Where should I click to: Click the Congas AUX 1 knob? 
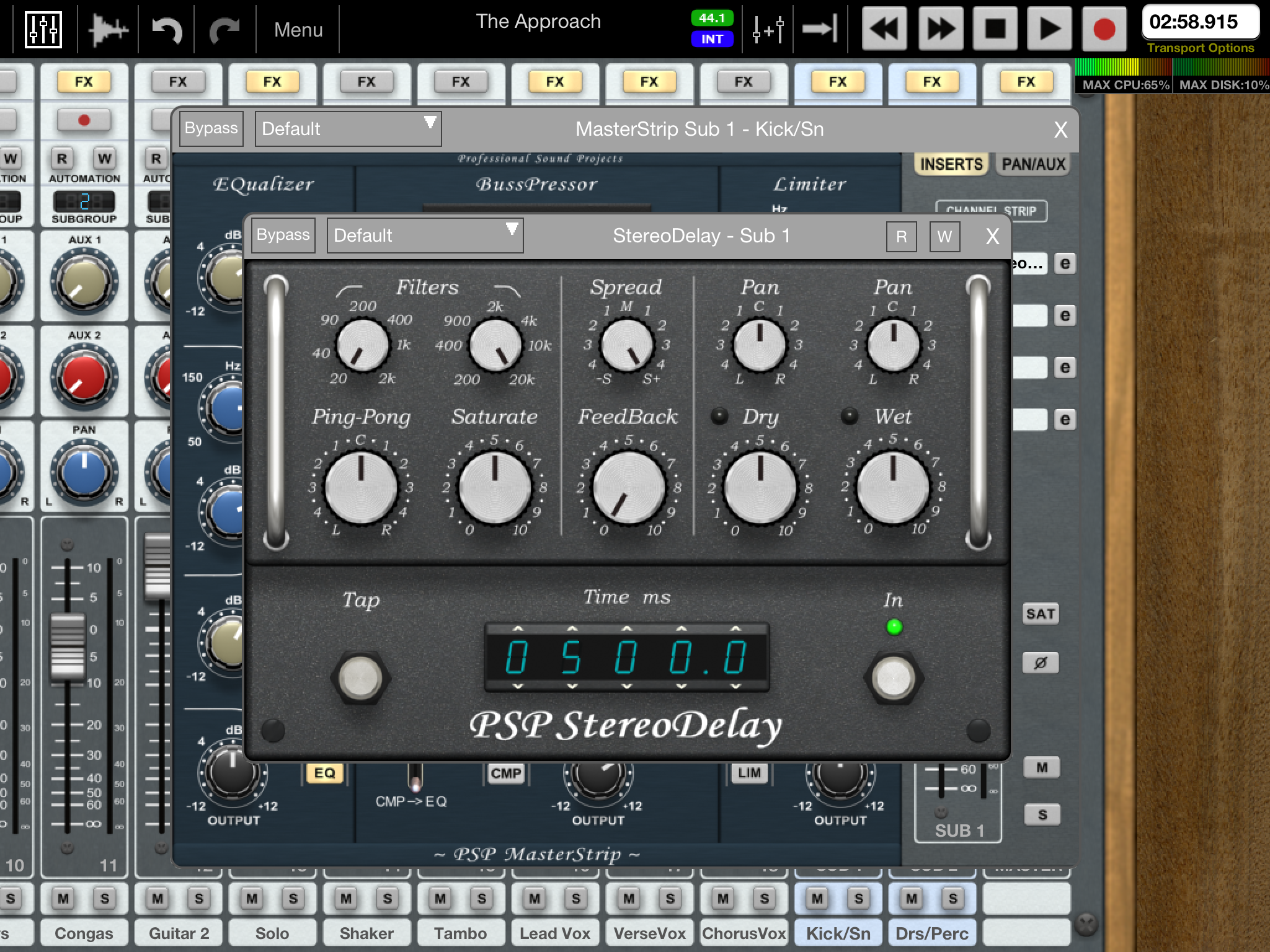84,280
